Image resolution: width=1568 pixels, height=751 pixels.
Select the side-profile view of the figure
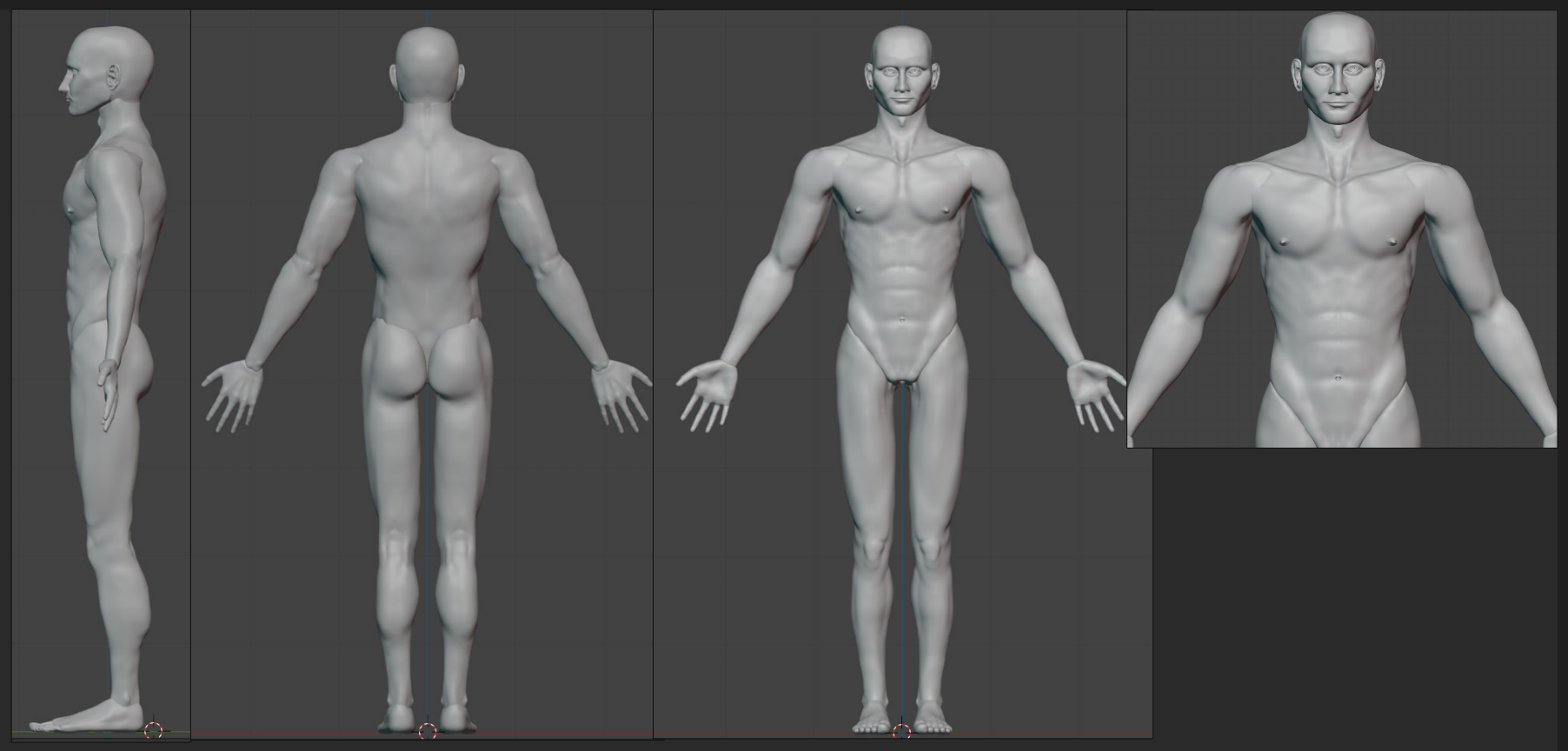point(101,375)
